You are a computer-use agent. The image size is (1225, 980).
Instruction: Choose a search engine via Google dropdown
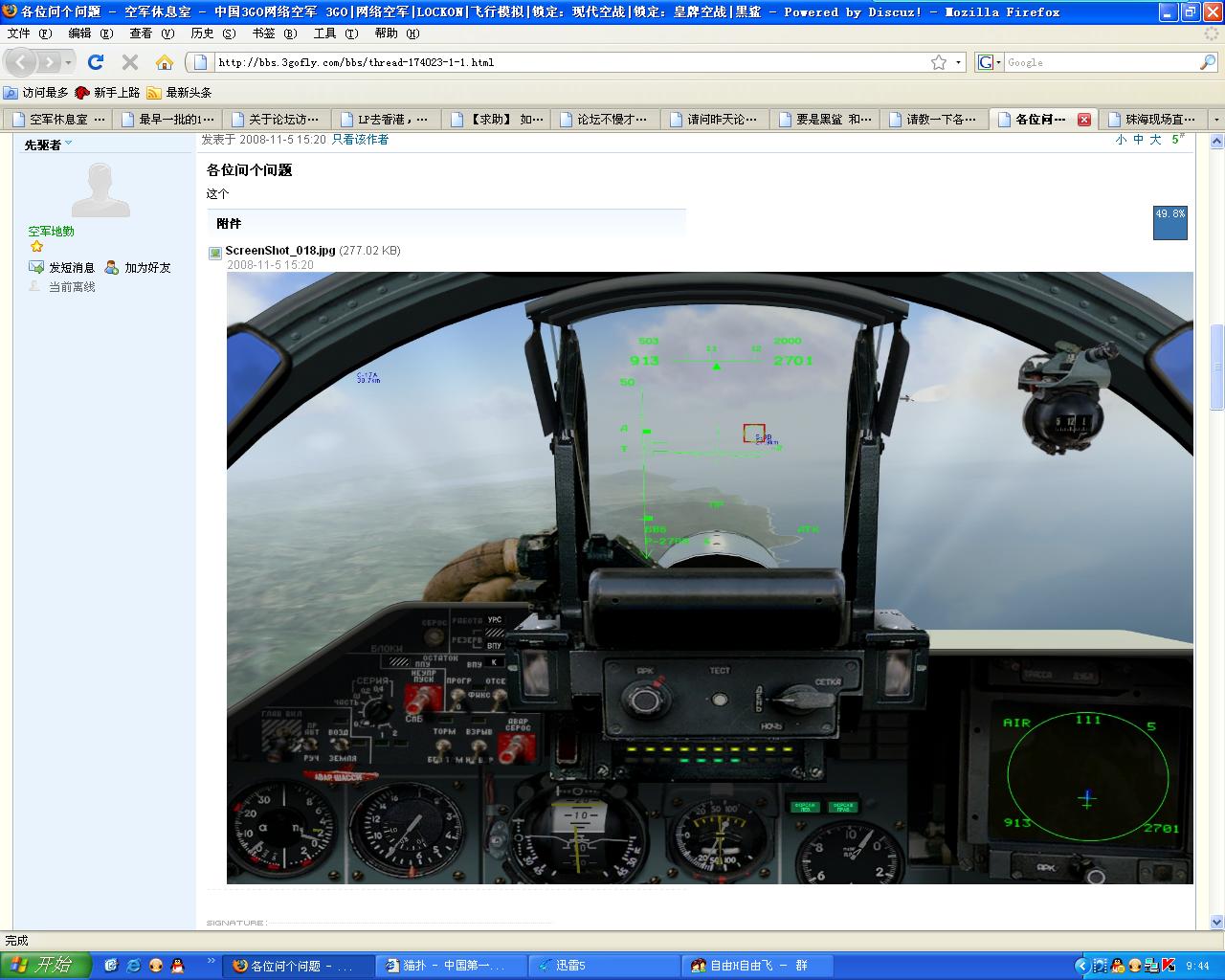pyautogui.click(x=989, y=62)
